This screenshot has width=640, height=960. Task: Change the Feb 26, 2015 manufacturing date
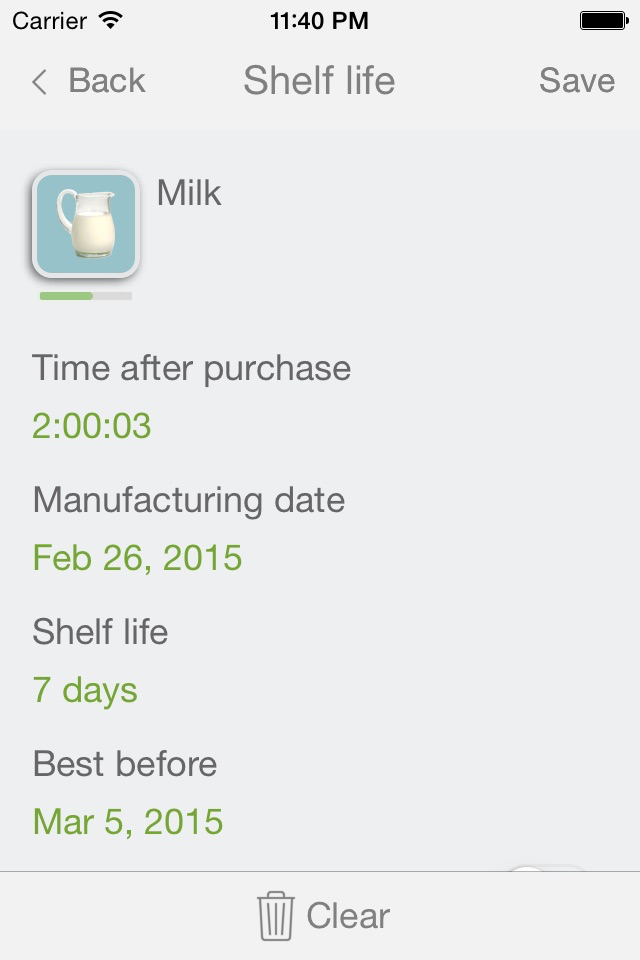(137, 558)
